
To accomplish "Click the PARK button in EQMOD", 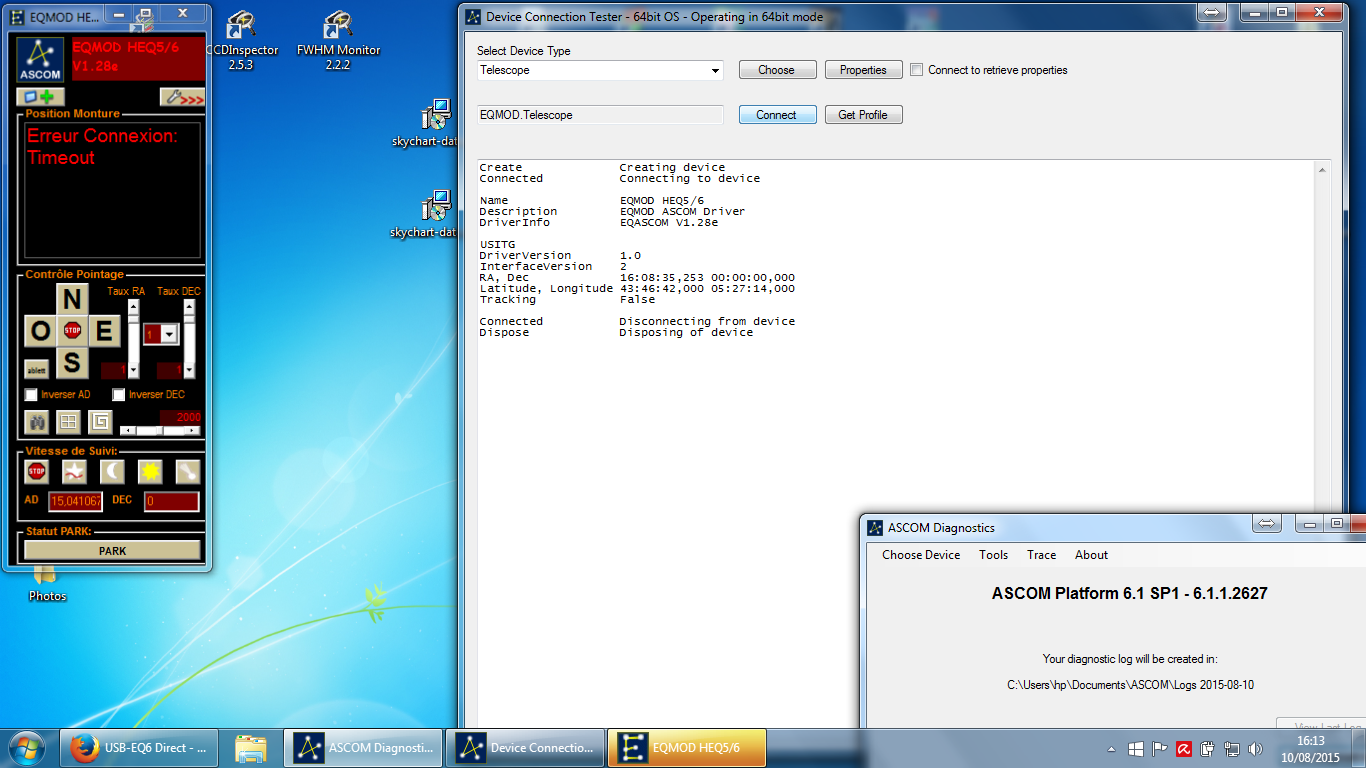I will pyautogui.click(x=112, y=551).
